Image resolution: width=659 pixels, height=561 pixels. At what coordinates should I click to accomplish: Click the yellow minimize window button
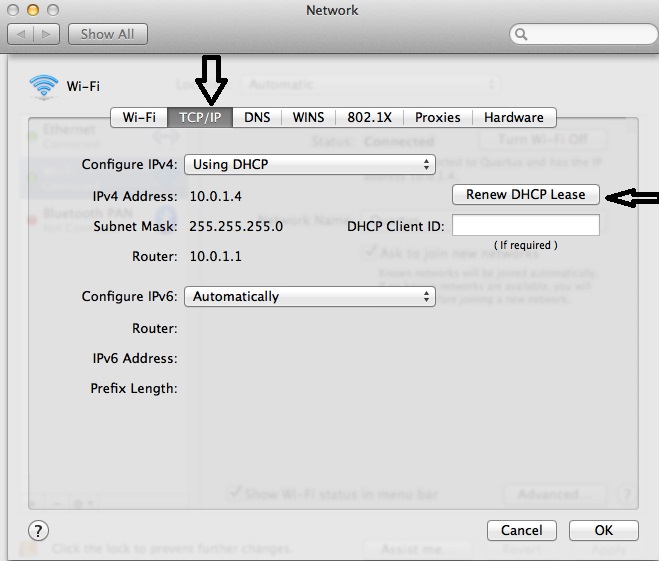tap(33, 10)
